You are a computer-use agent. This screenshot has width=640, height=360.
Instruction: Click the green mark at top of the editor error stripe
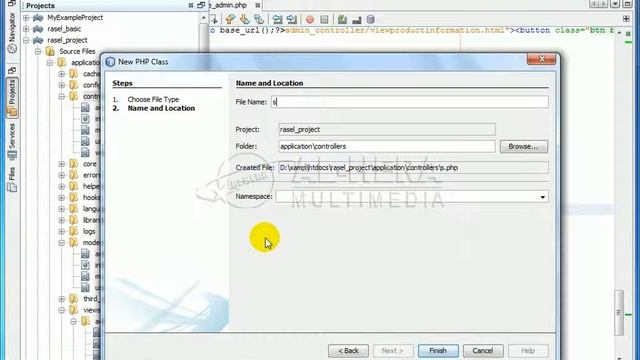(629, 42)
